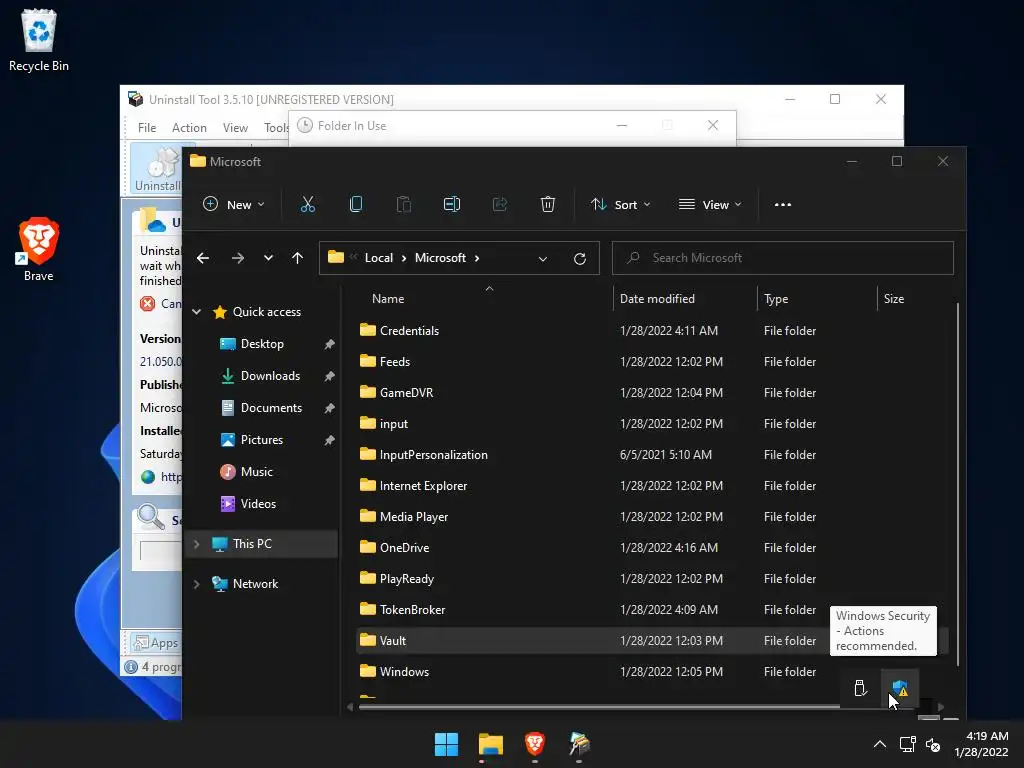Click Local in the address breadcrumb
The height and width of the screenshot is (768, 1024).
click(x=379, y=258)
